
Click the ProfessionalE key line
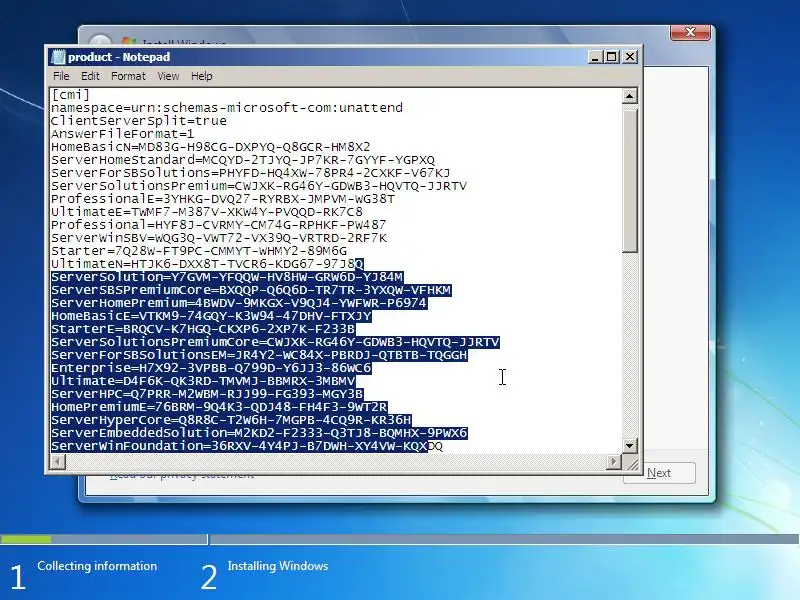click(x=223, y=199)
